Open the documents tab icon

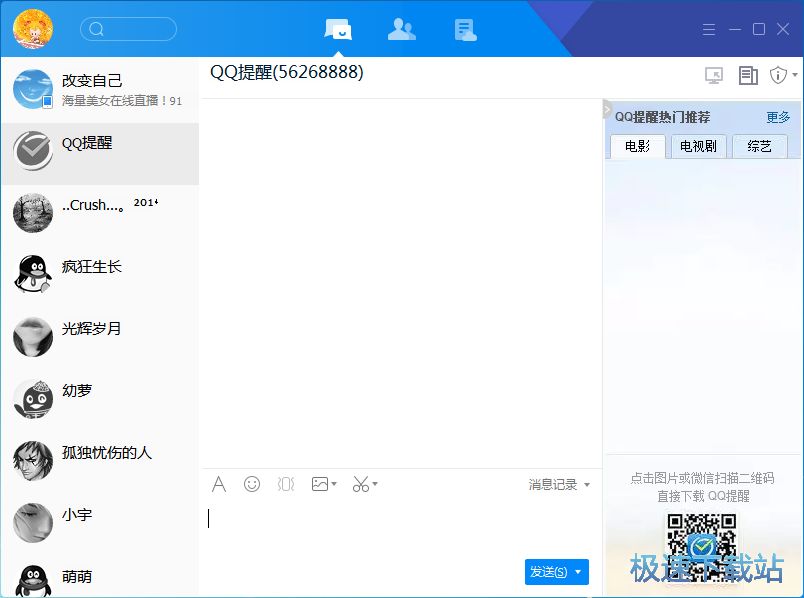466,29
